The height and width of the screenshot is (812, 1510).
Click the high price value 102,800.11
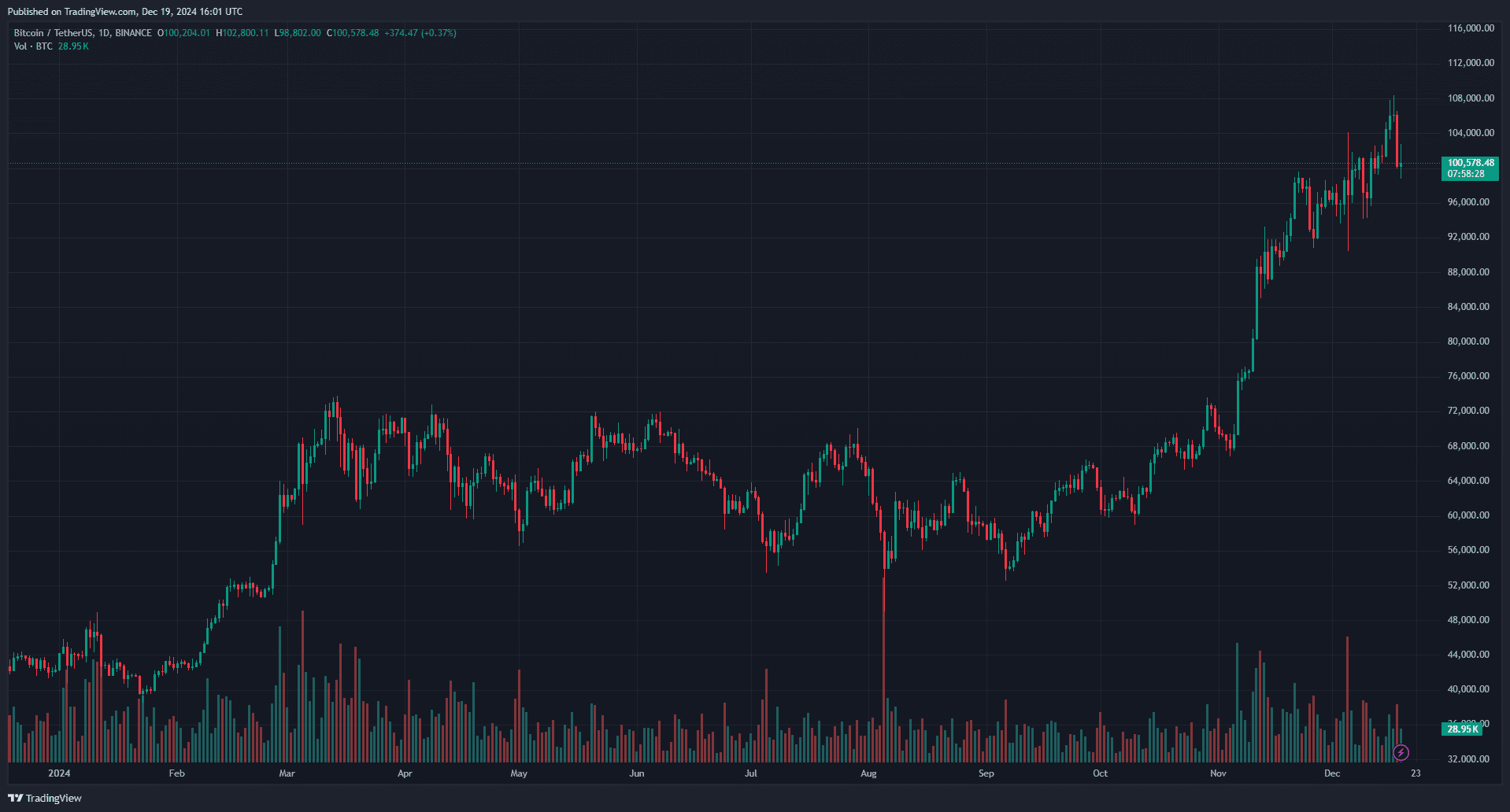(246, 33)
